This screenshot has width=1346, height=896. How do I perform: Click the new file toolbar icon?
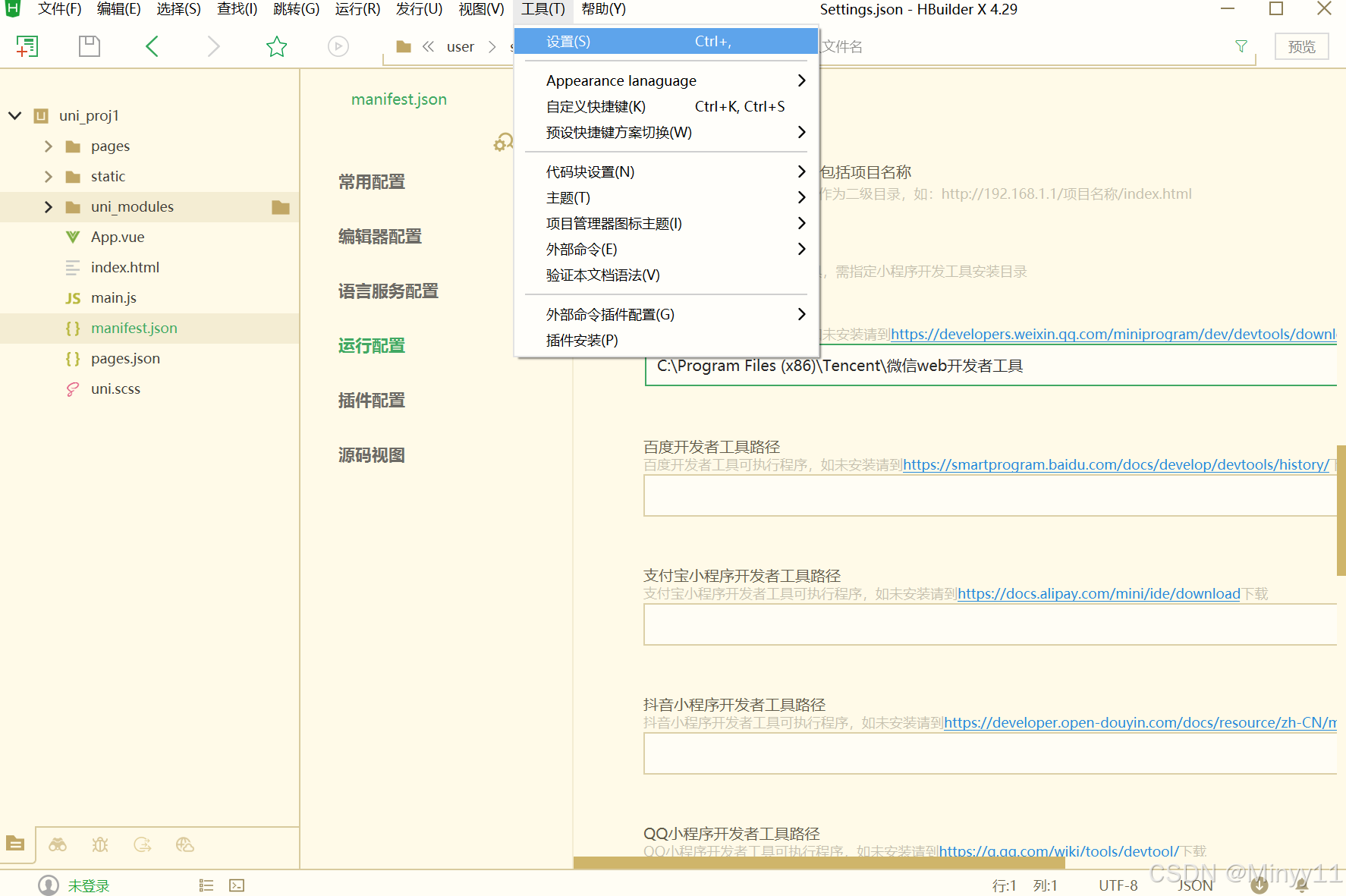pyautogui.click(x=27, y=46)
